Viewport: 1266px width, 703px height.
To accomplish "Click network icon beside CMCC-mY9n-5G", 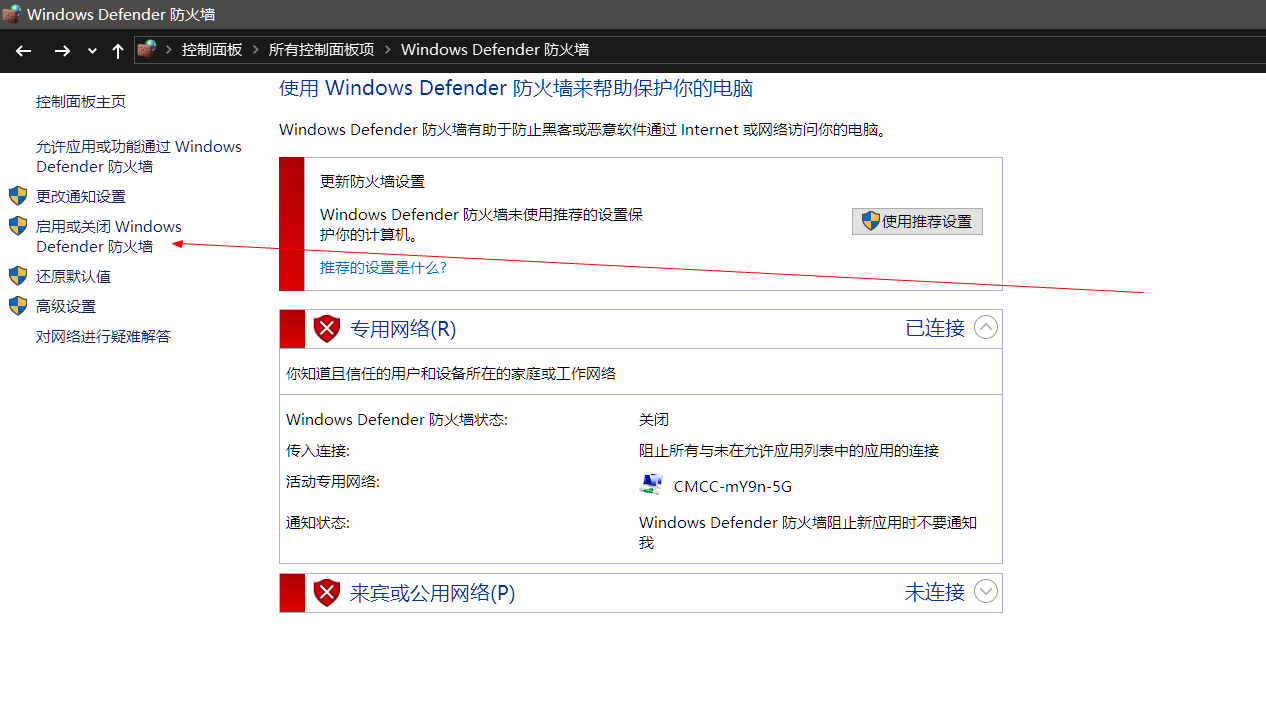I will click(x=651, y=485).
